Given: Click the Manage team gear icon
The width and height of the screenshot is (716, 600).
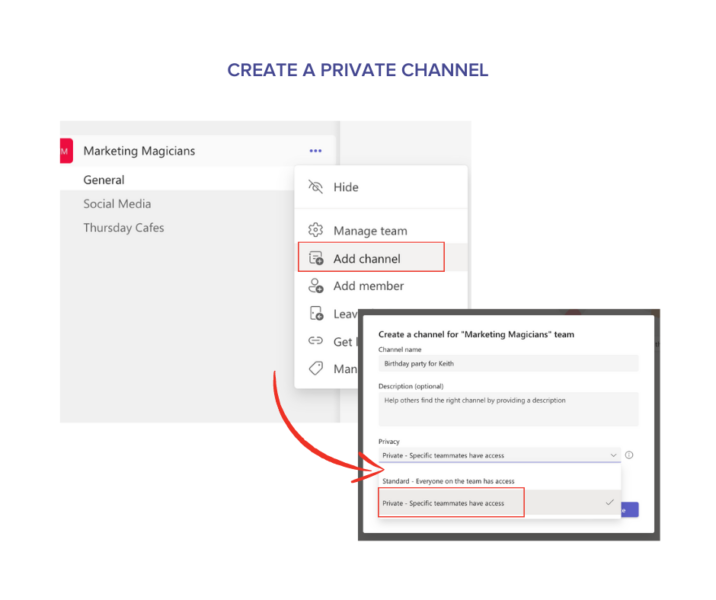Looking at the screenshot, I should click(316, 230).
